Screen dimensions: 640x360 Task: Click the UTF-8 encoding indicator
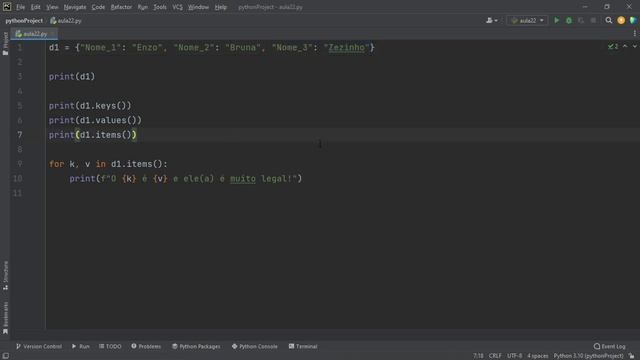[x=514, y=356]
